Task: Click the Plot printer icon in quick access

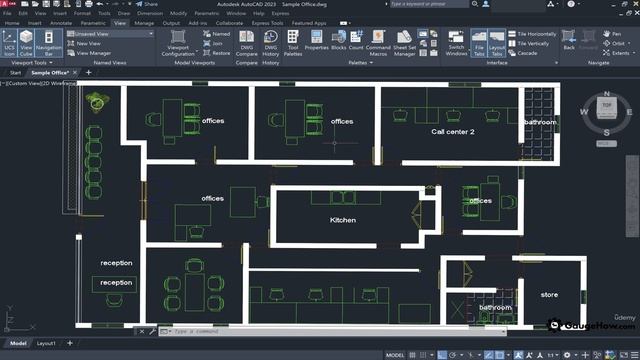Action: click(x=89, y=4)
